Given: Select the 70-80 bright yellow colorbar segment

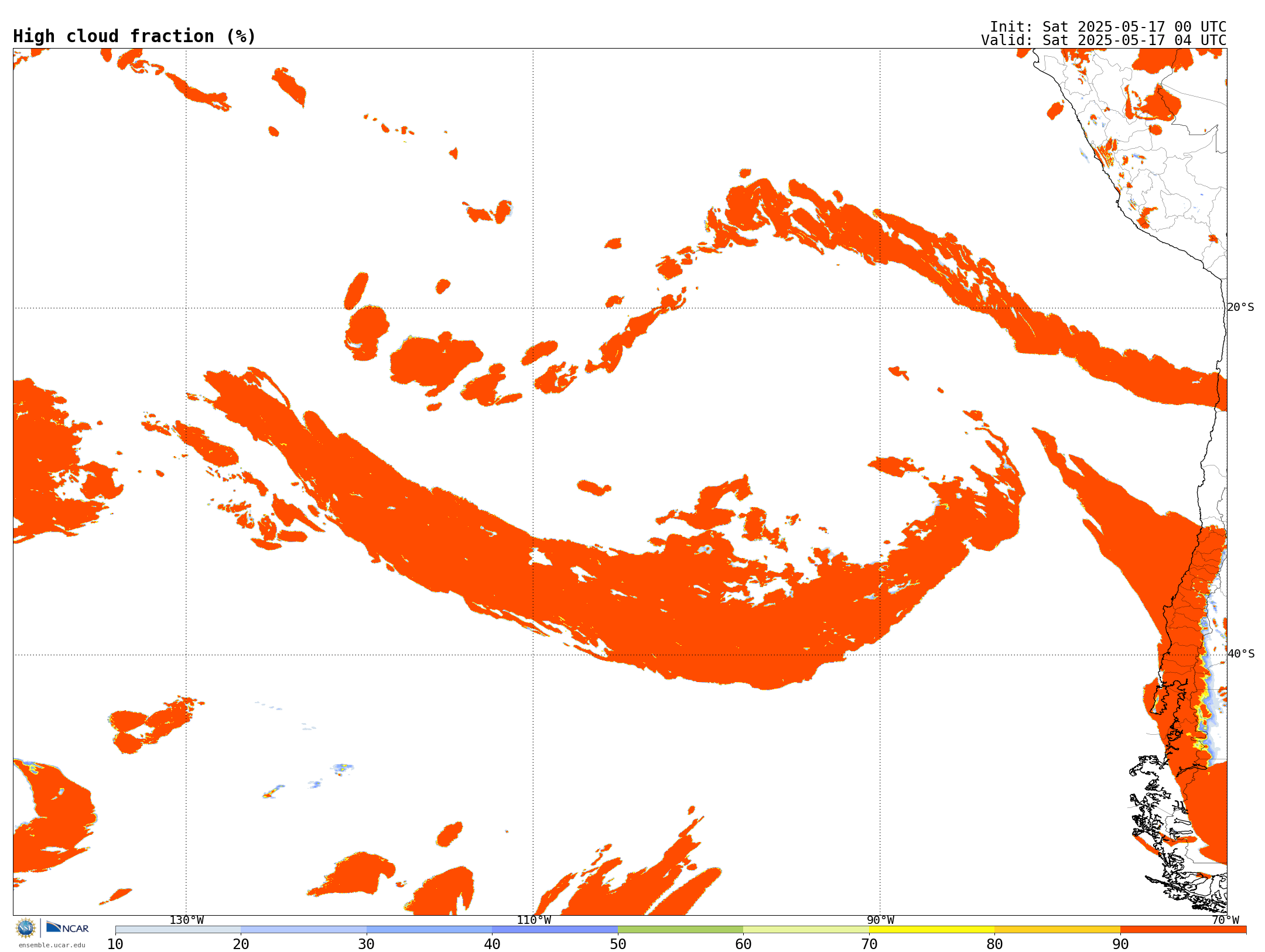Looking at the screenshot, I should click(x=932, y=930).
